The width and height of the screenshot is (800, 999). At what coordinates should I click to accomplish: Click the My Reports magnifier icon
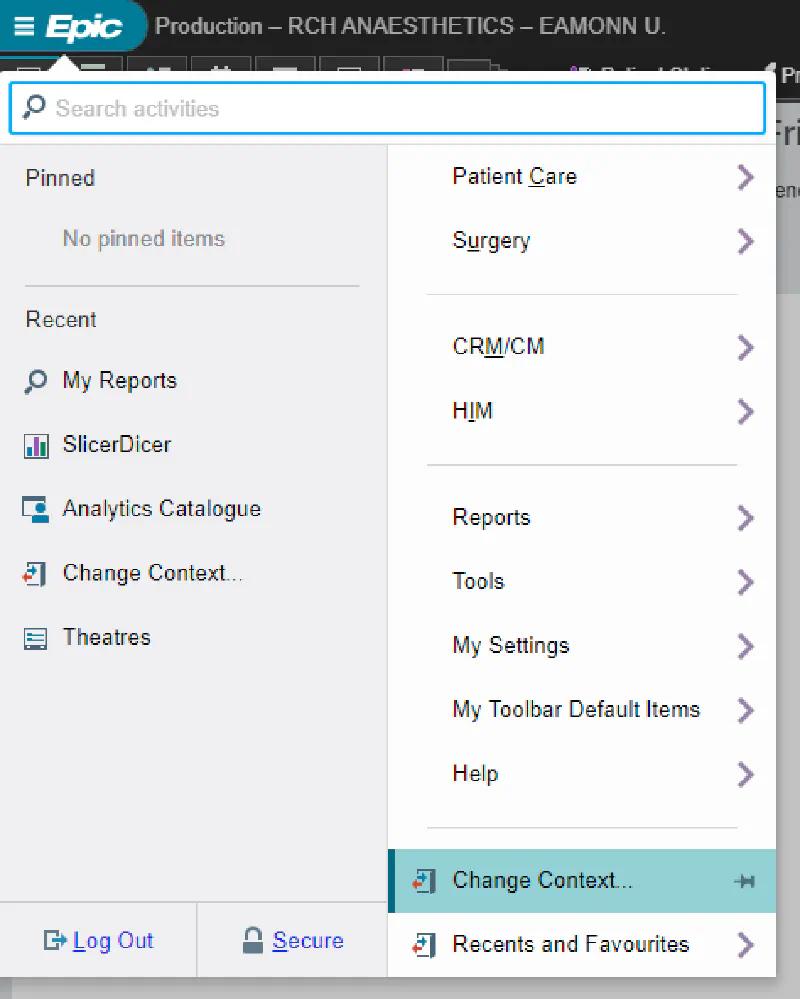(36, 380)
